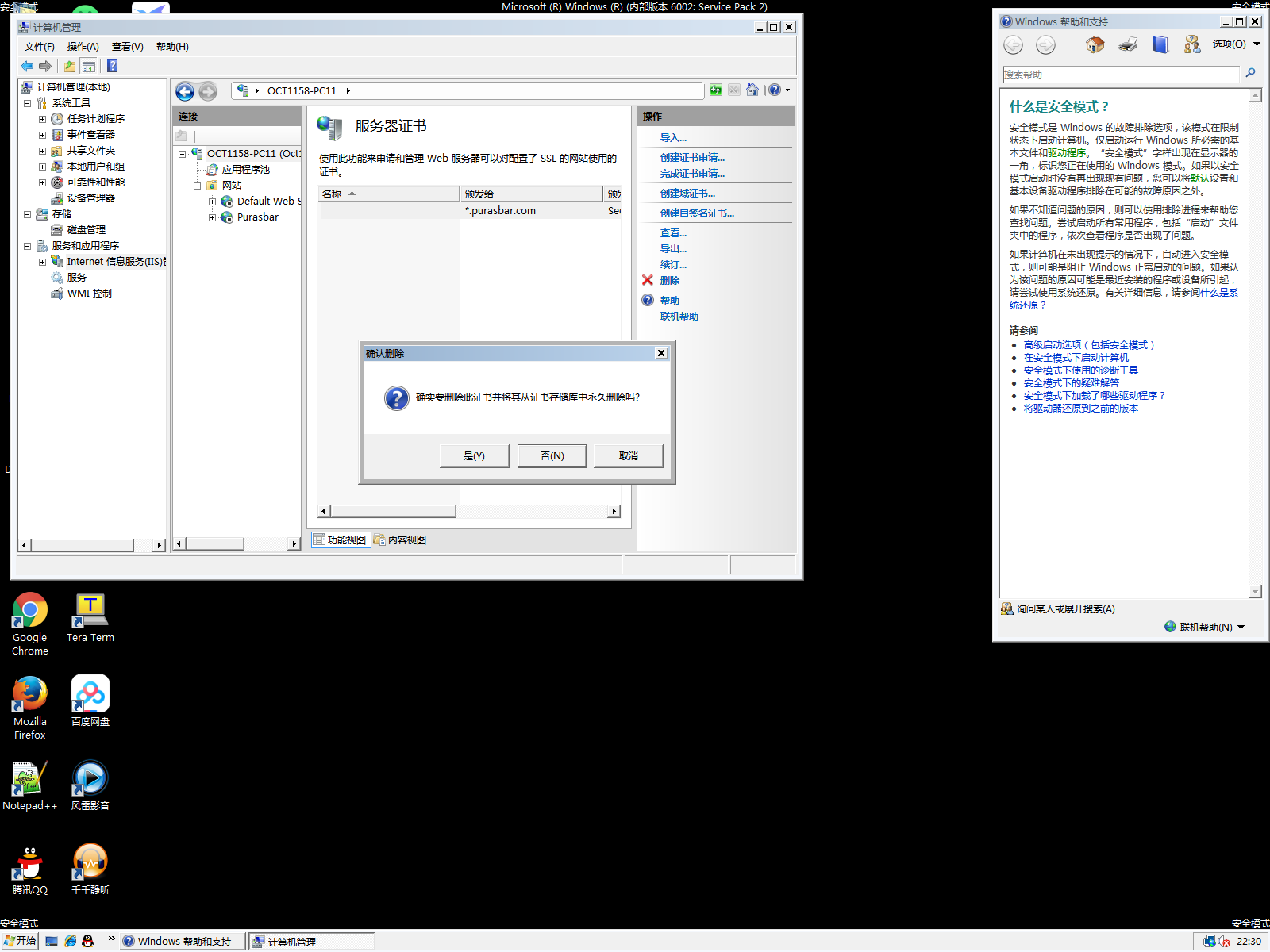This screenshot has width=1270, height=952.
Task: Click the refresh page icon in IIS toolbar
Action: (716, 90)
